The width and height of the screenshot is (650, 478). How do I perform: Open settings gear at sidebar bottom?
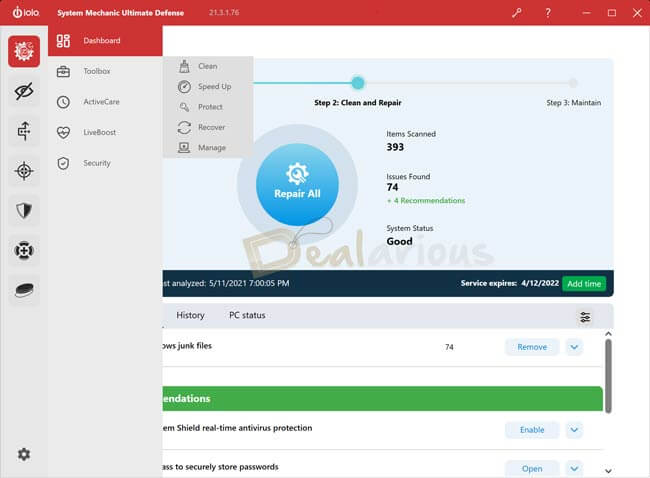coord(24,454)
